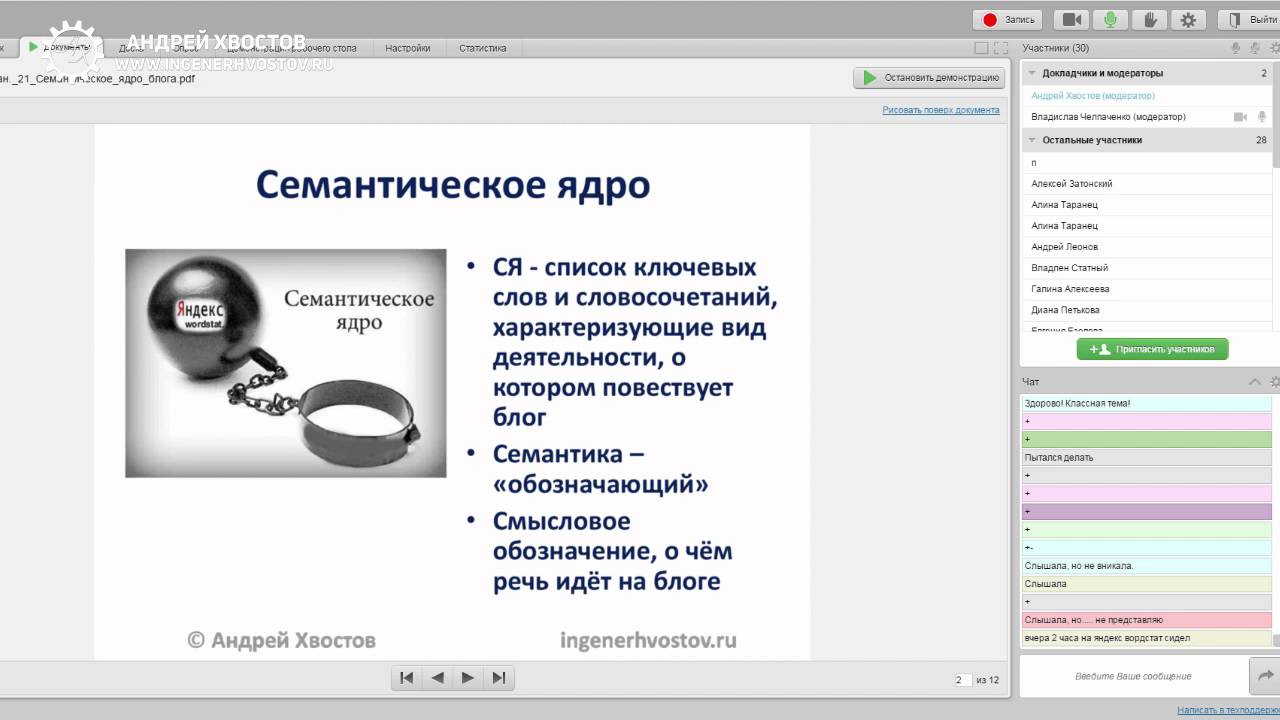1280x720 pixels.
Task: Jump to the last slide
Action: [x=498, y=677]
